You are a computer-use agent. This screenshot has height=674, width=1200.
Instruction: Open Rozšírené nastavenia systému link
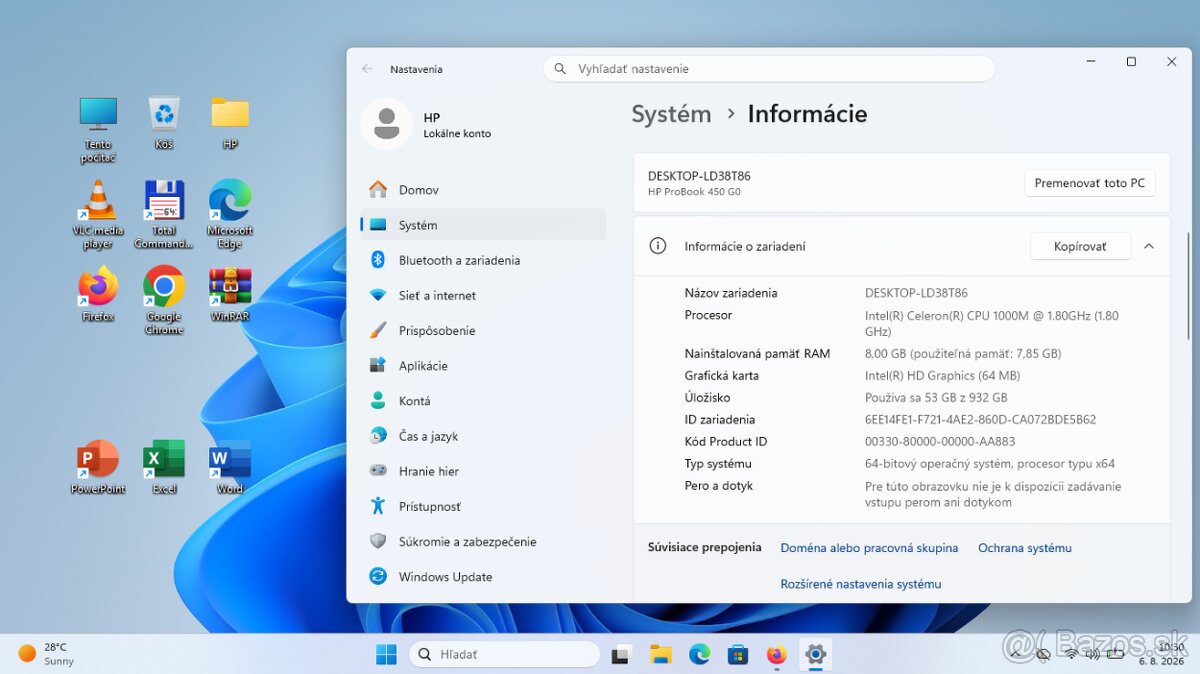(861, 584)
